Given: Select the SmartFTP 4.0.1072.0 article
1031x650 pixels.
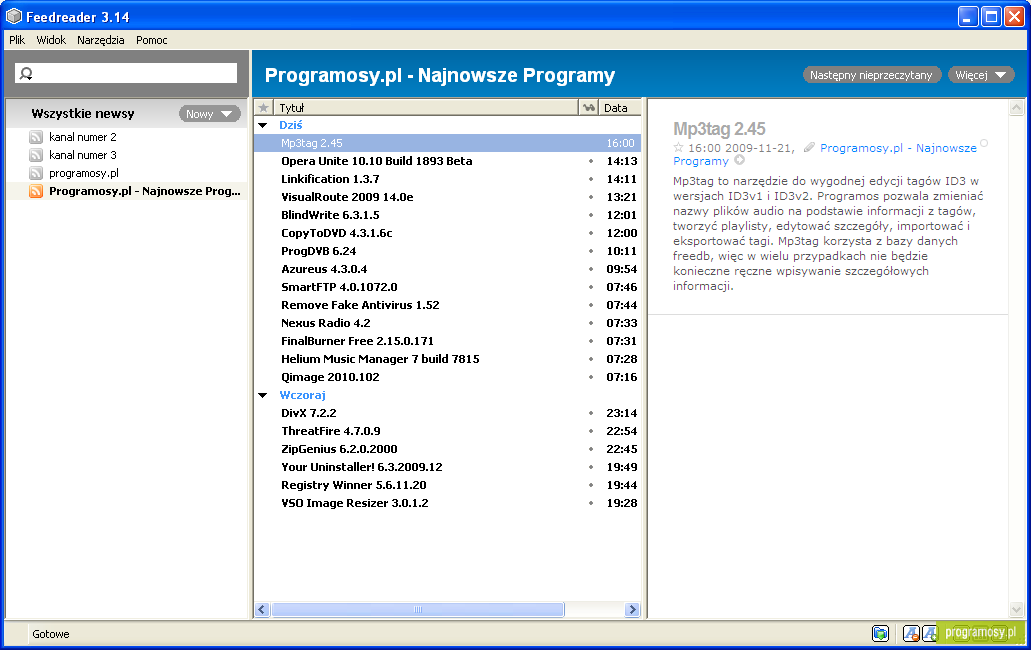Looking at the screenshot, I should (x=447, y=287).
